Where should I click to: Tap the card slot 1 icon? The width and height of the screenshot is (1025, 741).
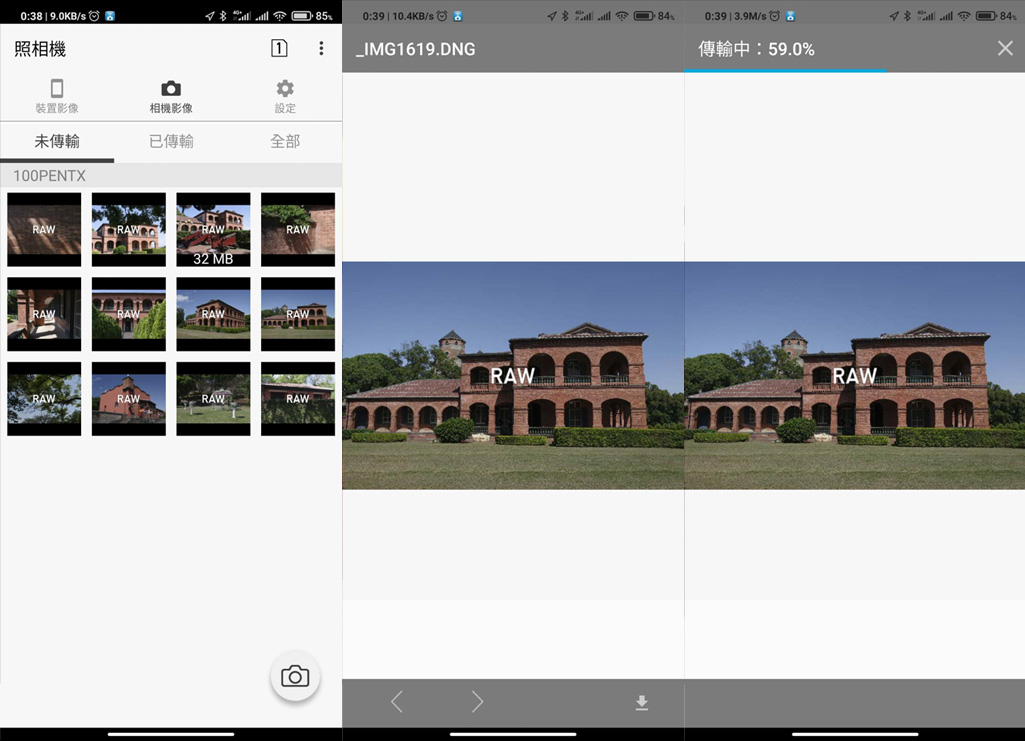[x=279, y=49]
